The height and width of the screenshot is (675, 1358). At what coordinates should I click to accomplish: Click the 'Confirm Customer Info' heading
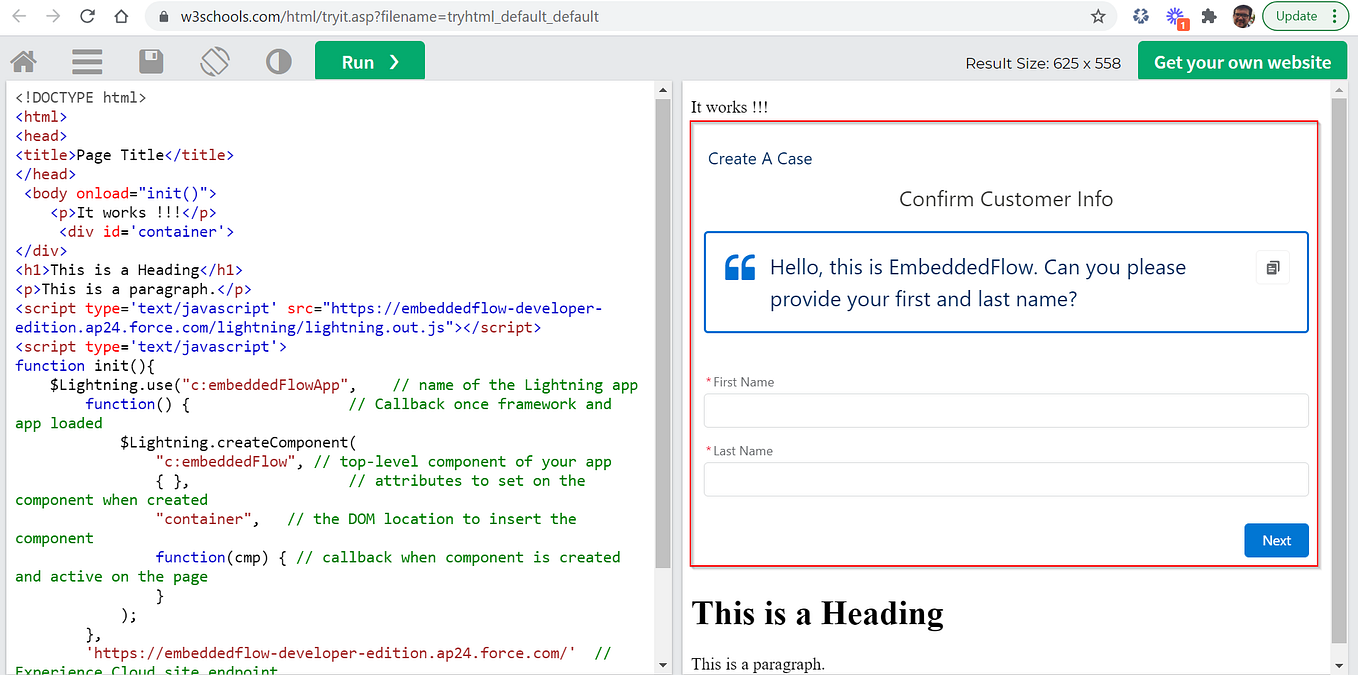(x=1006, y=199)
